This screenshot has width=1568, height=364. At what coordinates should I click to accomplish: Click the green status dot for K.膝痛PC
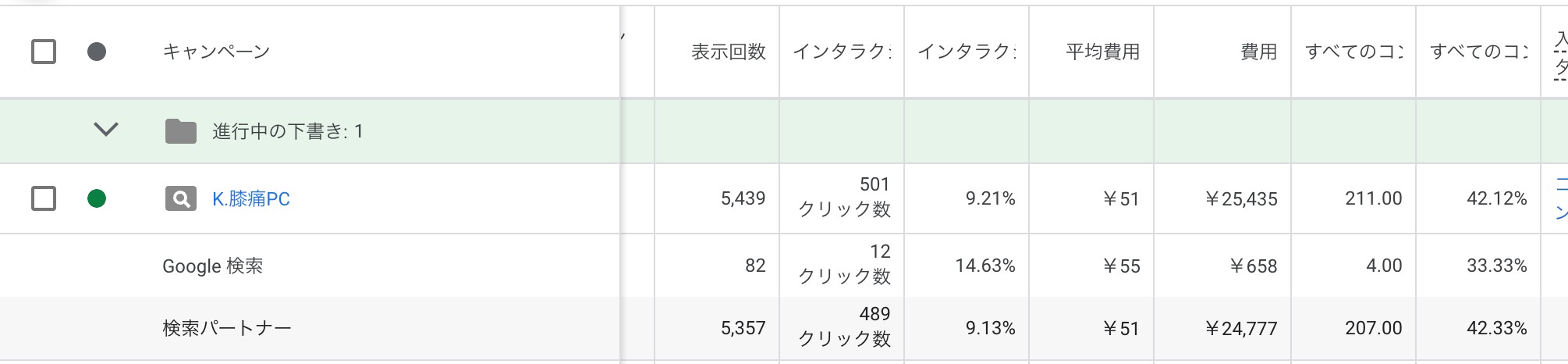(97, 199)
